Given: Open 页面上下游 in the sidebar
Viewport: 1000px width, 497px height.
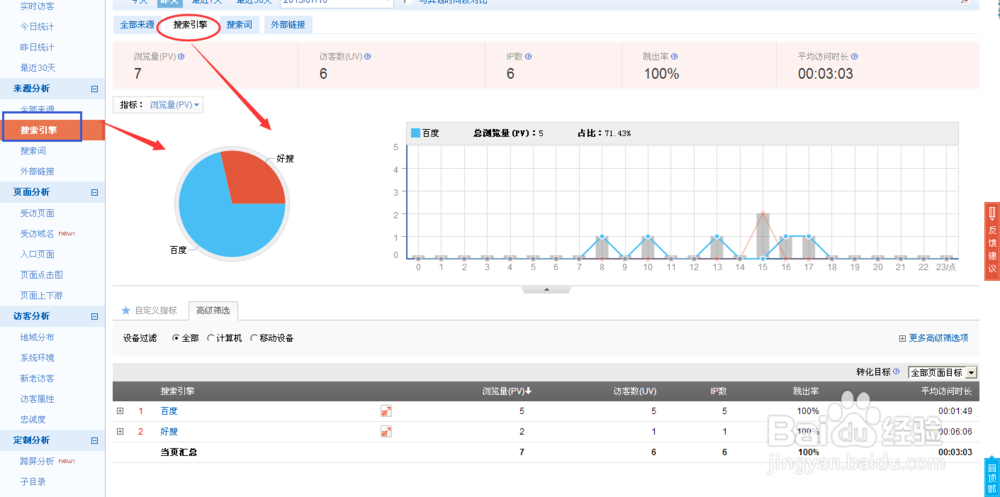Looking at the screenshot, I should tap(41, 295).
